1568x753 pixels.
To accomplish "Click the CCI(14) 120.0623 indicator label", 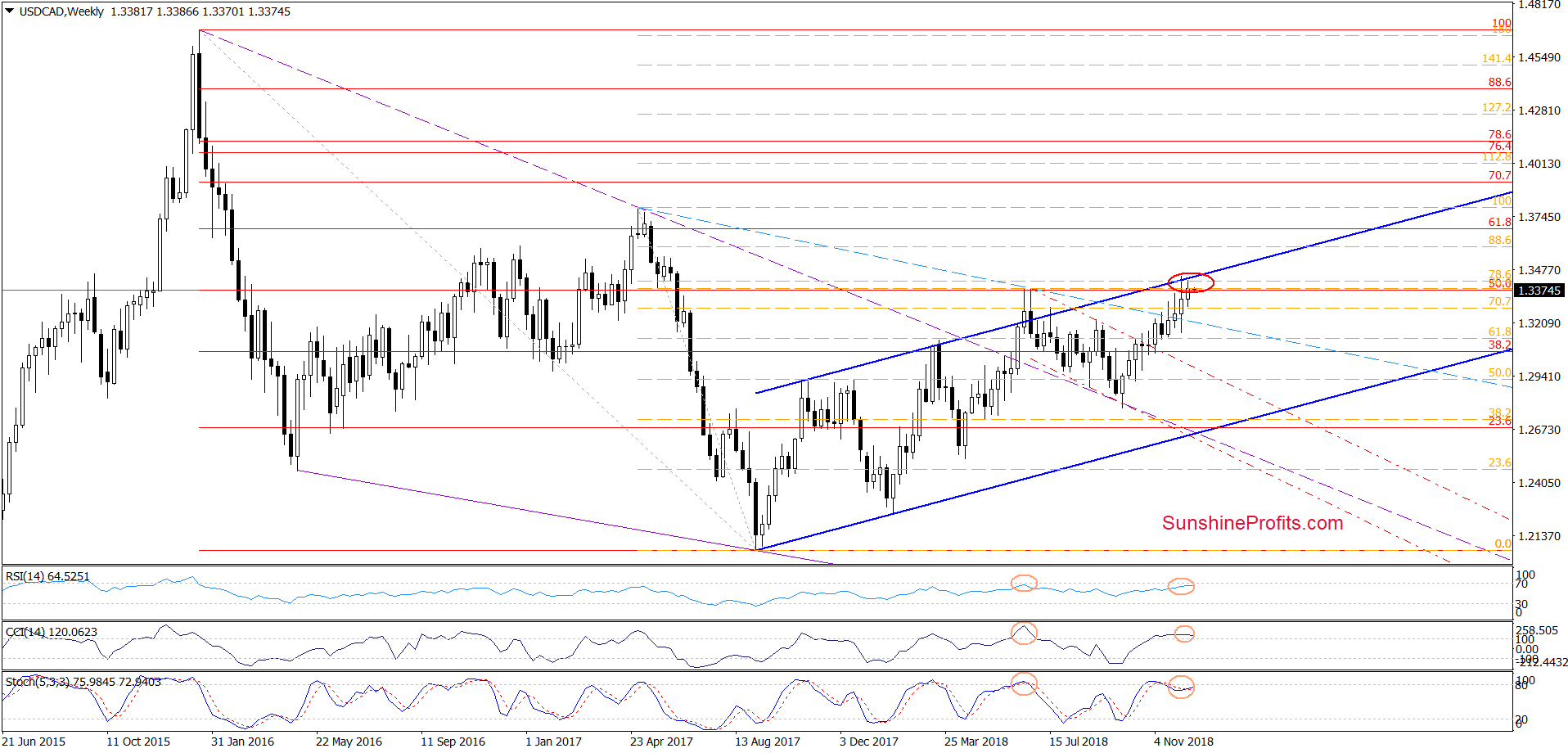I will pos(52,632).
